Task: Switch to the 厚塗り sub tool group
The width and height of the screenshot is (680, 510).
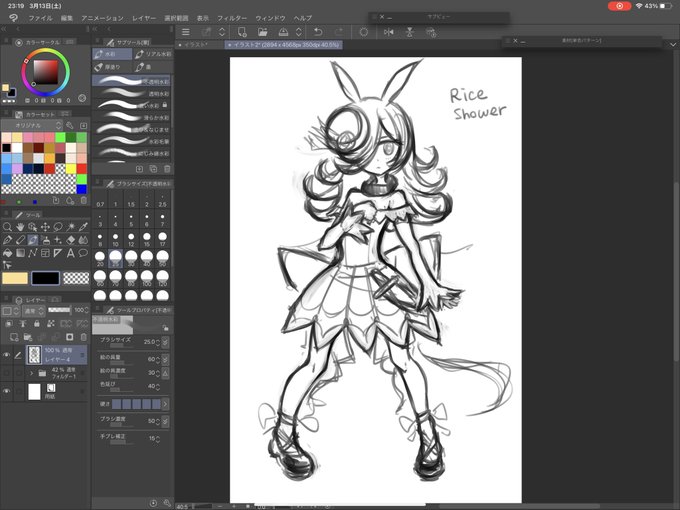Action: click(112, 67)
